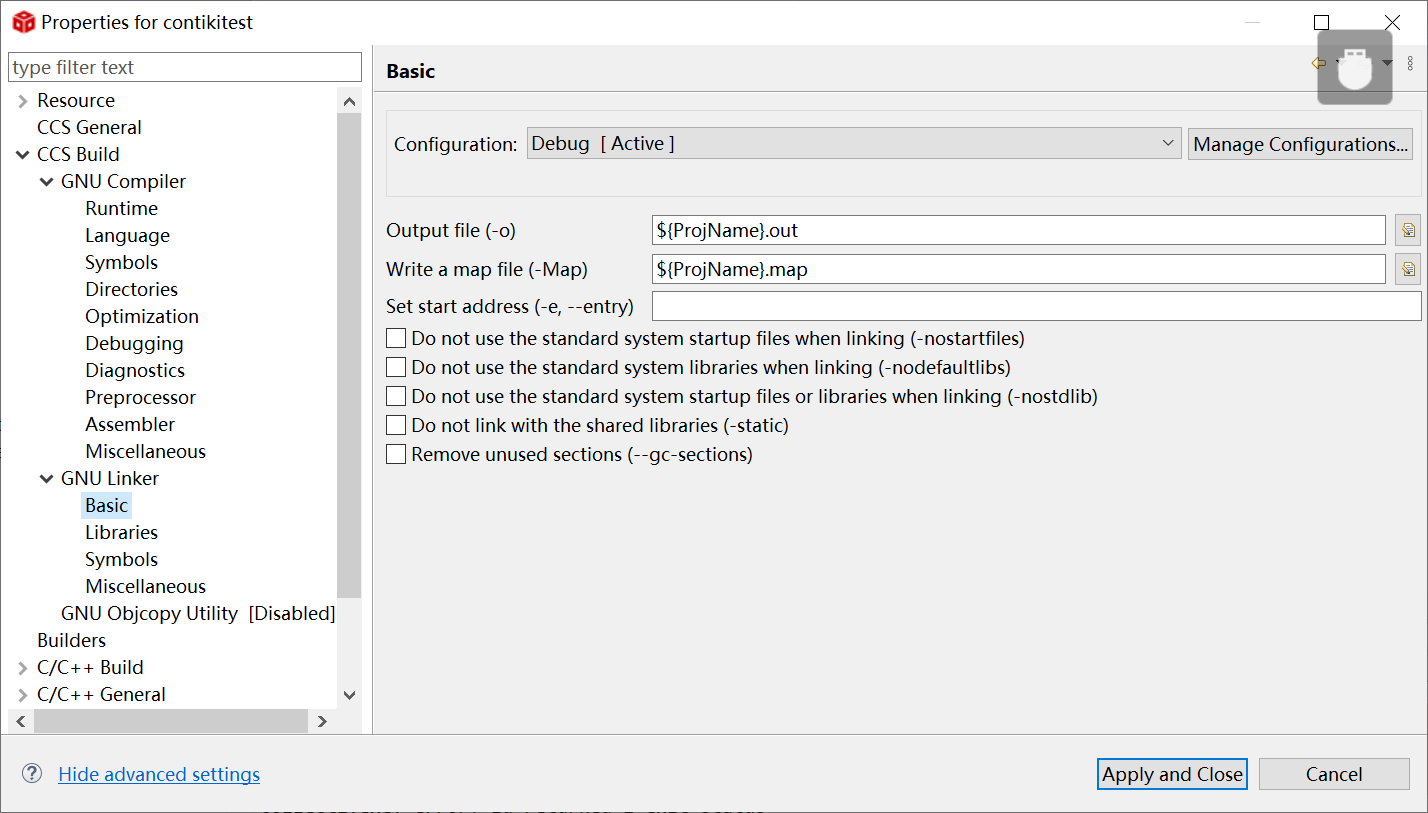Click the red CCS cube title icon
Screen dimensions: 1428x813
pos(23,22)
